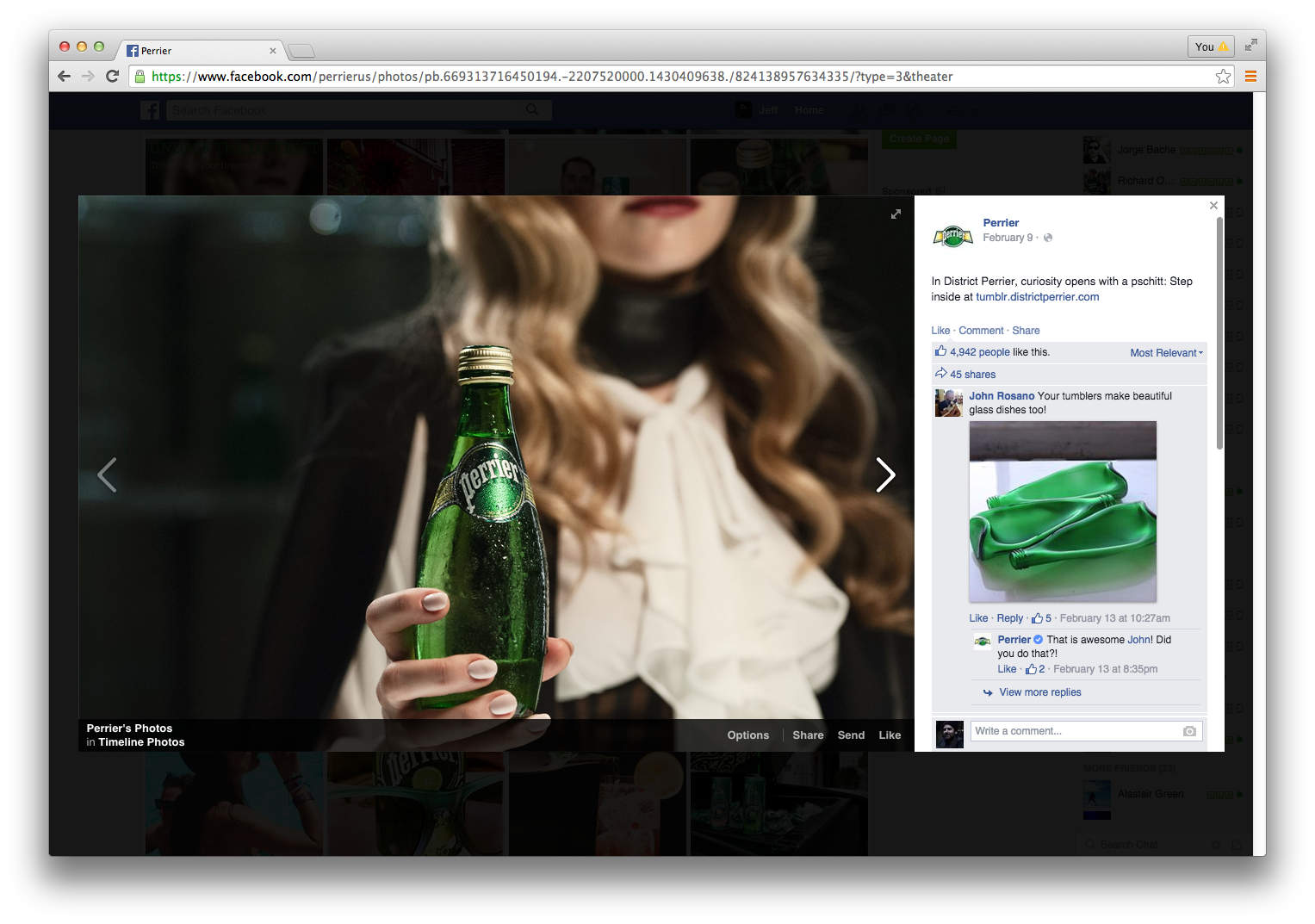Open the Options menu under the photo
The height and width of the screenshot is (924, 1315).
[x=747, y=735]
